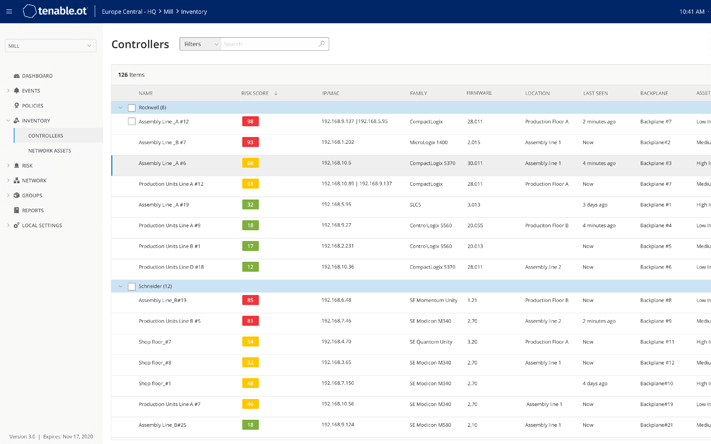Sort by the Last Seen column header
Image resolution: width=711 pixels, height=444 pixels.
pyautogui.click(x=595, y=93)
